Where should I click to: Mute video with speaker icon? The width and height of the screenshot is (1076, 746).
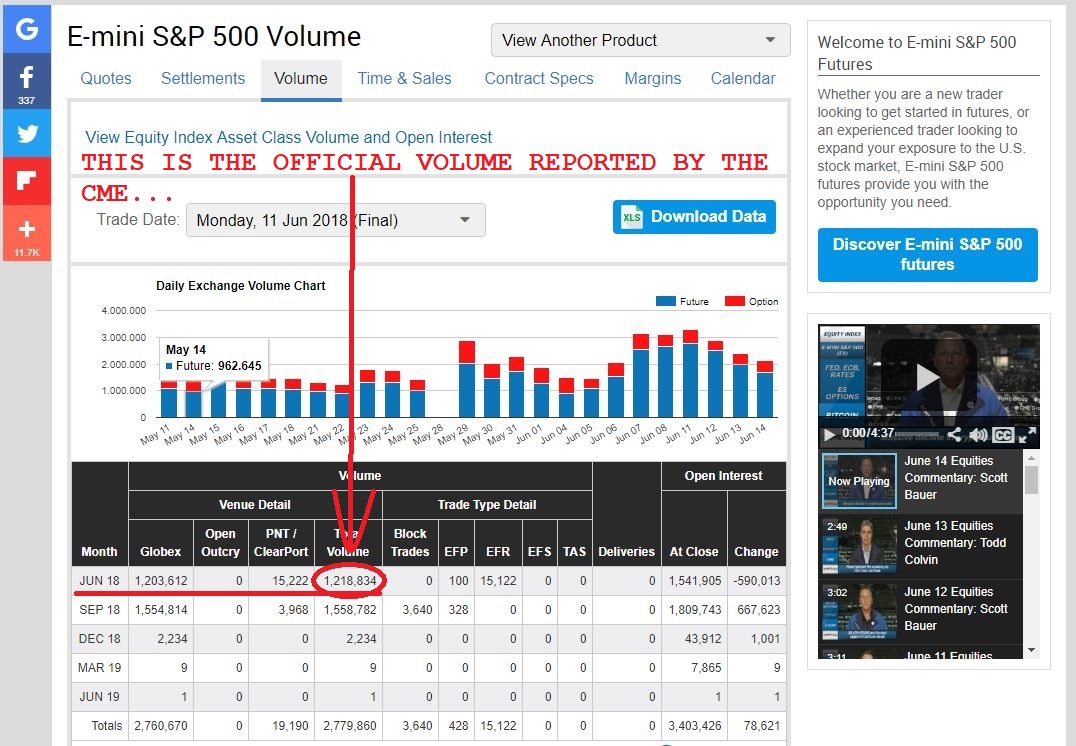click(978, 434)
